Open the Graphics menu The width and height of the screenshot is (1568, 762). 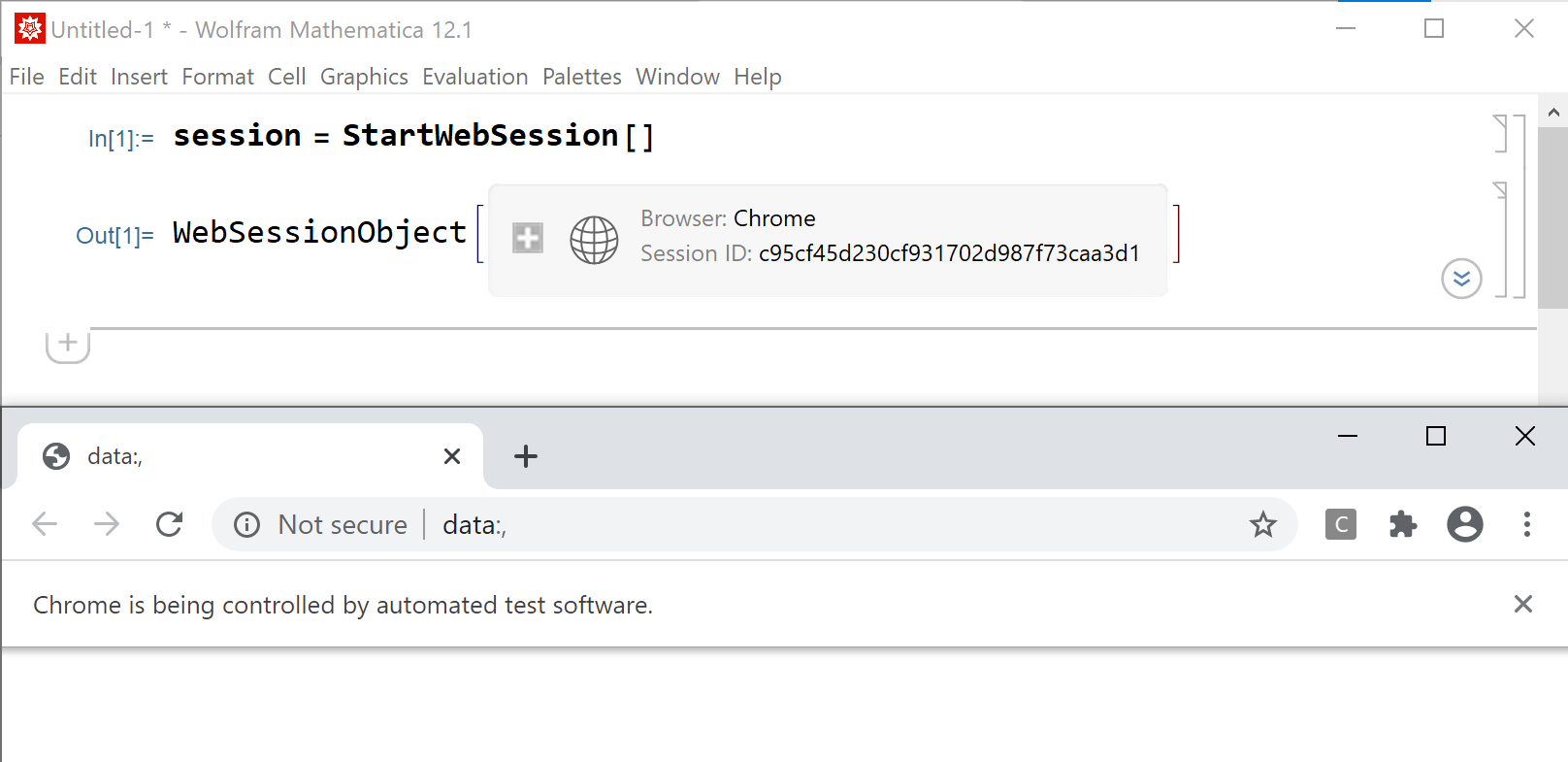pyautogui.click(x=364, y=77)
